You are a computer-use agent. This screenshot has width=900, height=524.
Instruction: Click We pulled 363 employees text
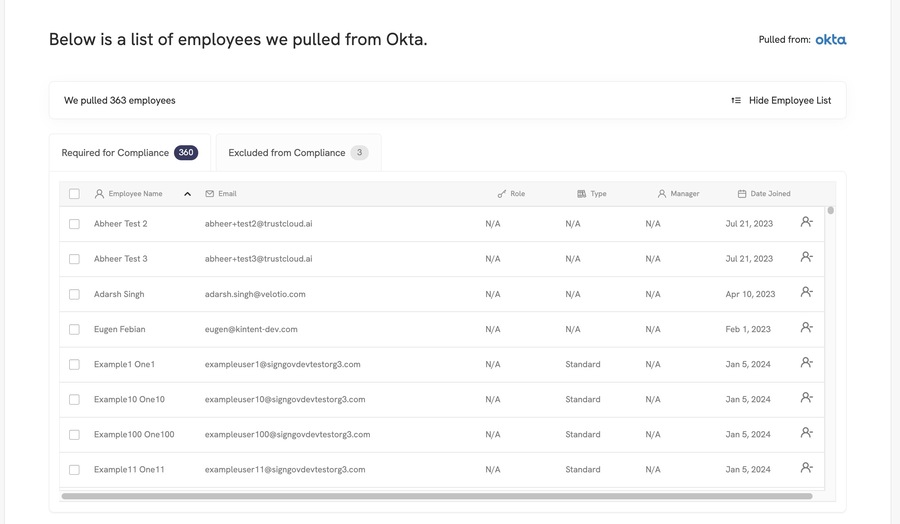pyautogui.click(x=119, y=100)
